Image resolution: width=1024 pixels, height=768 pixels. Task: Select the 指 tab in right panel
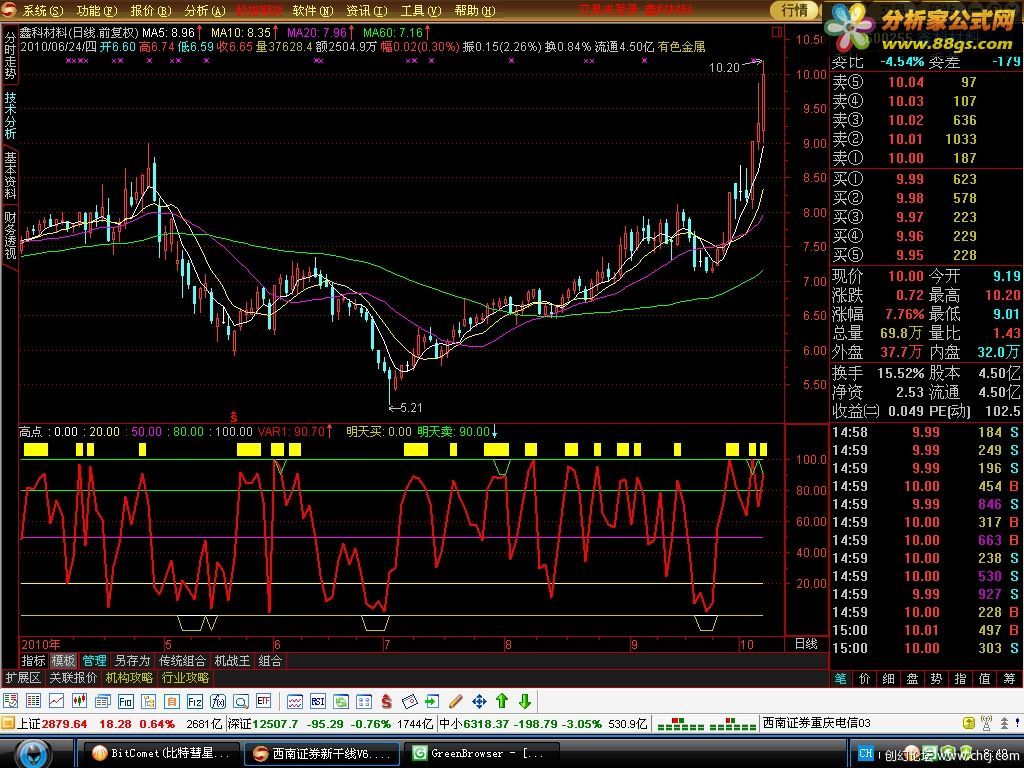(x=961, y=679)
